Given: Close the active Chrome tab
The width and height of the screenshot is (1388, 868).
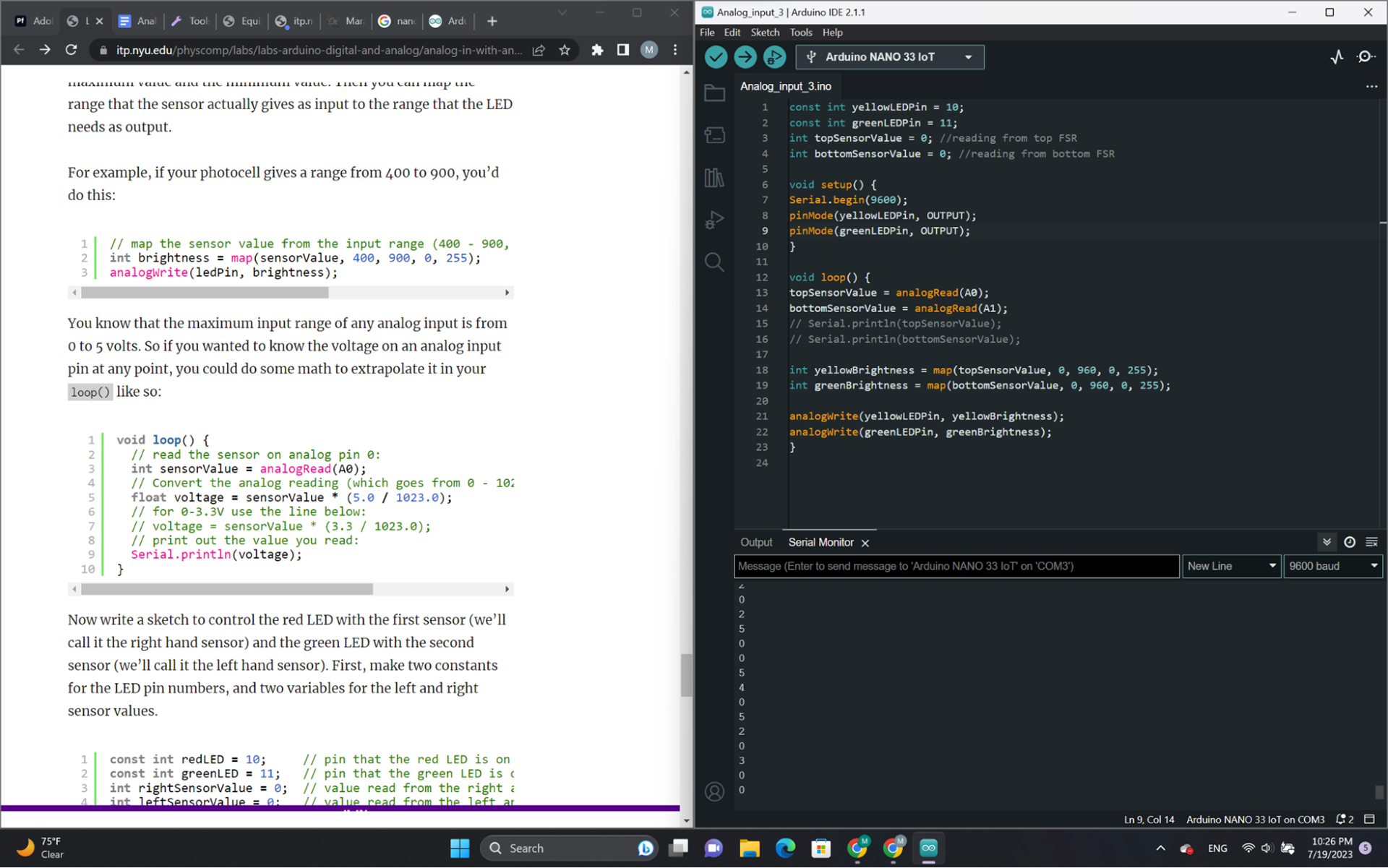Looking at the screenshot, I should 100,22.
